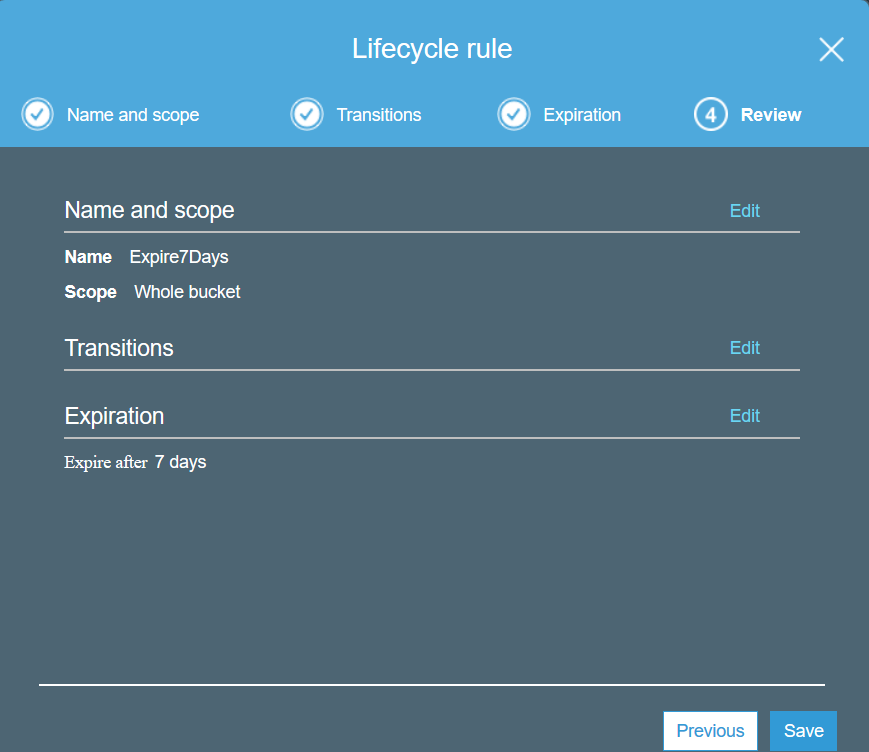Go to the Name and scope wizard step
Image resolution: width=869 pixels, height=752 pixels.
point(132,115)
